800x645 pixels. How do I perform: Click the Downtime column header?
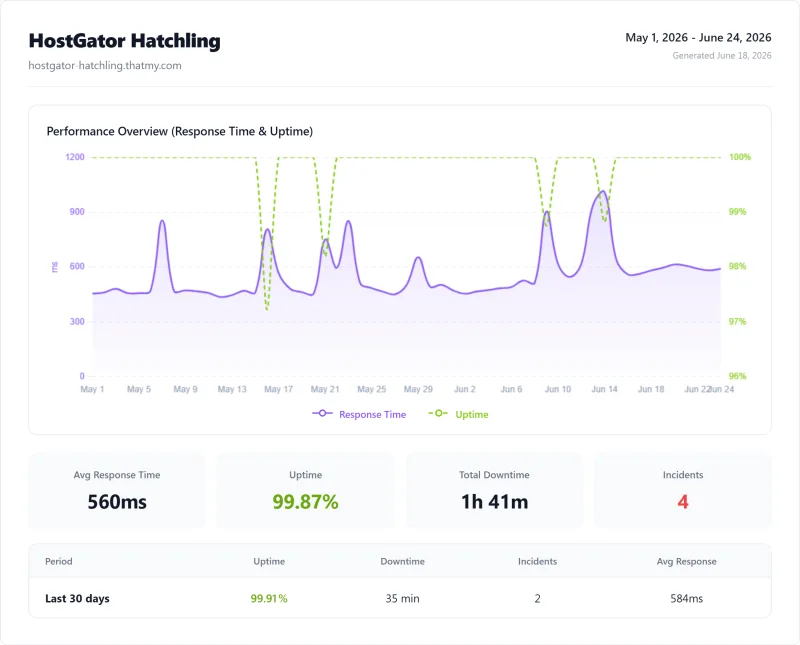point(403,561)
